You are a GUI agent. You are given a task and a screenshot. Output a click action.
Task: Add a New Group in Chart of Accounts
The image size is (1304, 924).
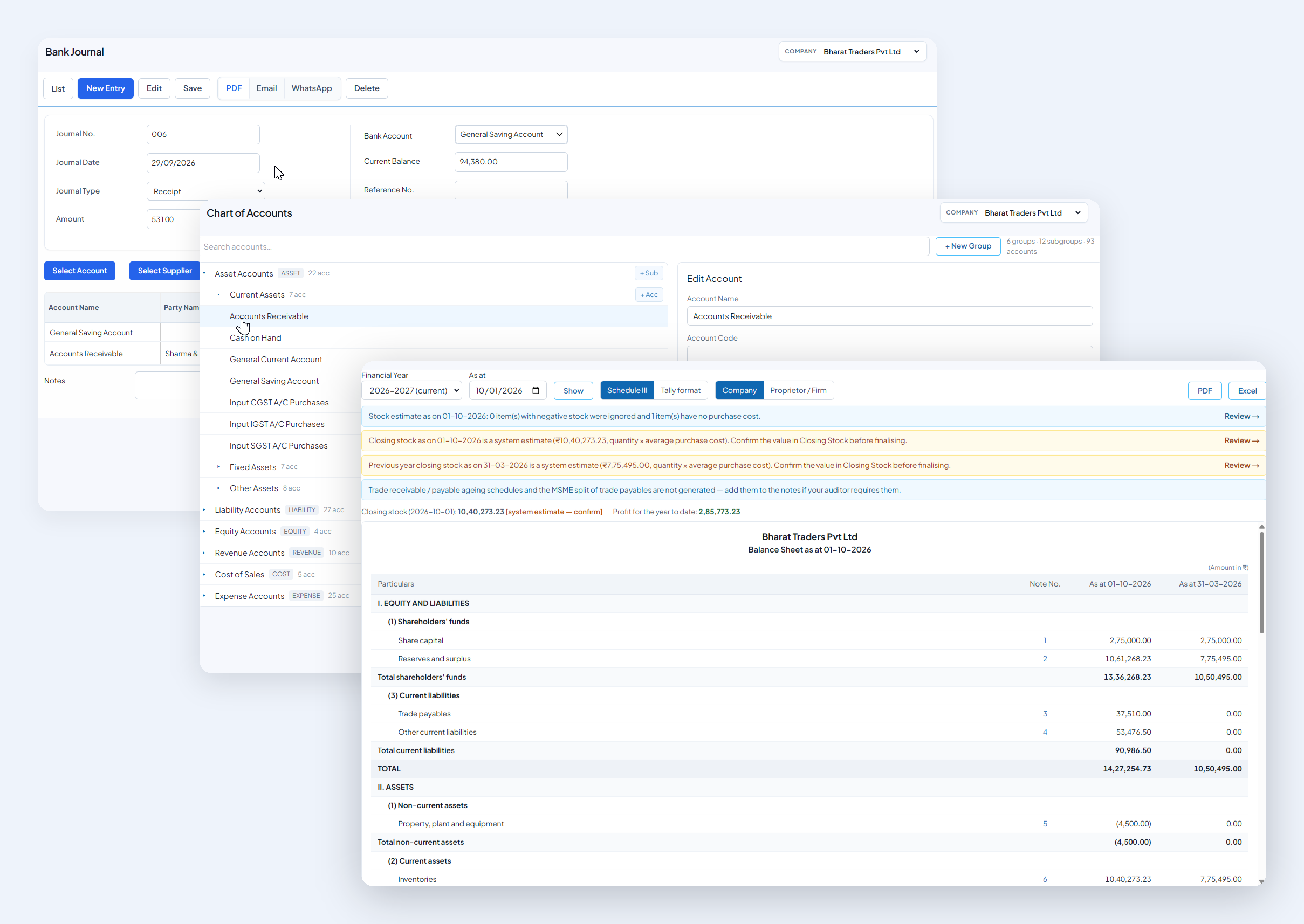pyautogui.click(x=967, y=246)
